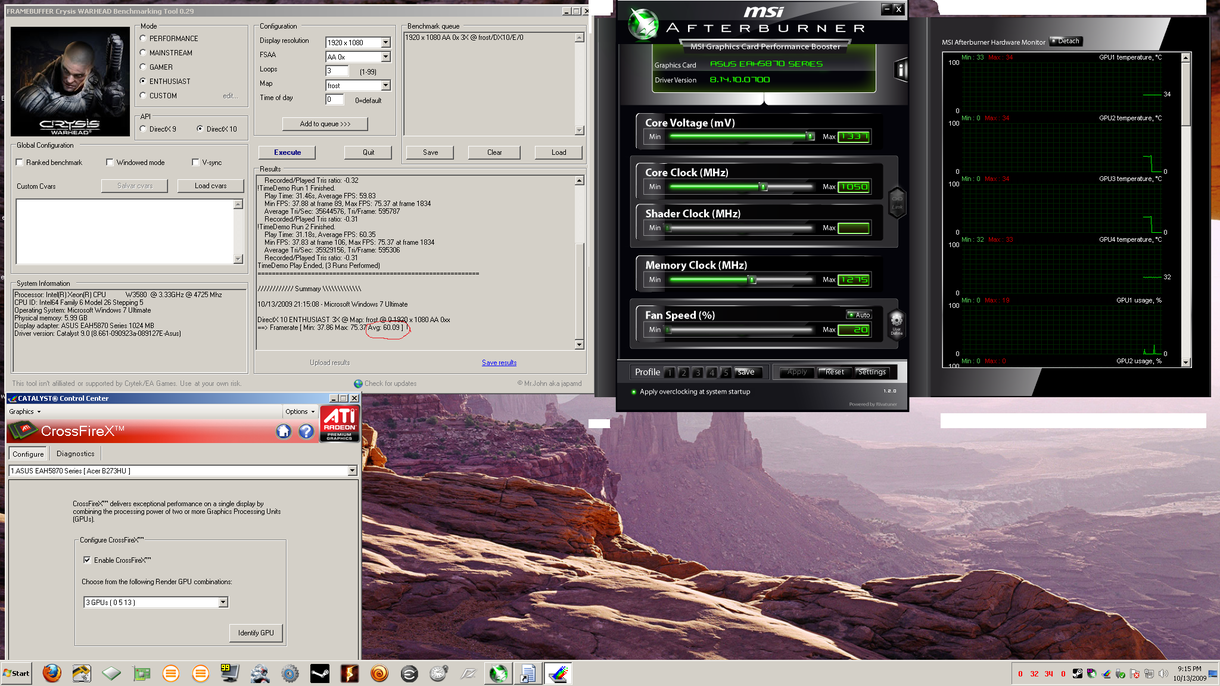Click the blue gear icon in taskbar

[290, 674]
